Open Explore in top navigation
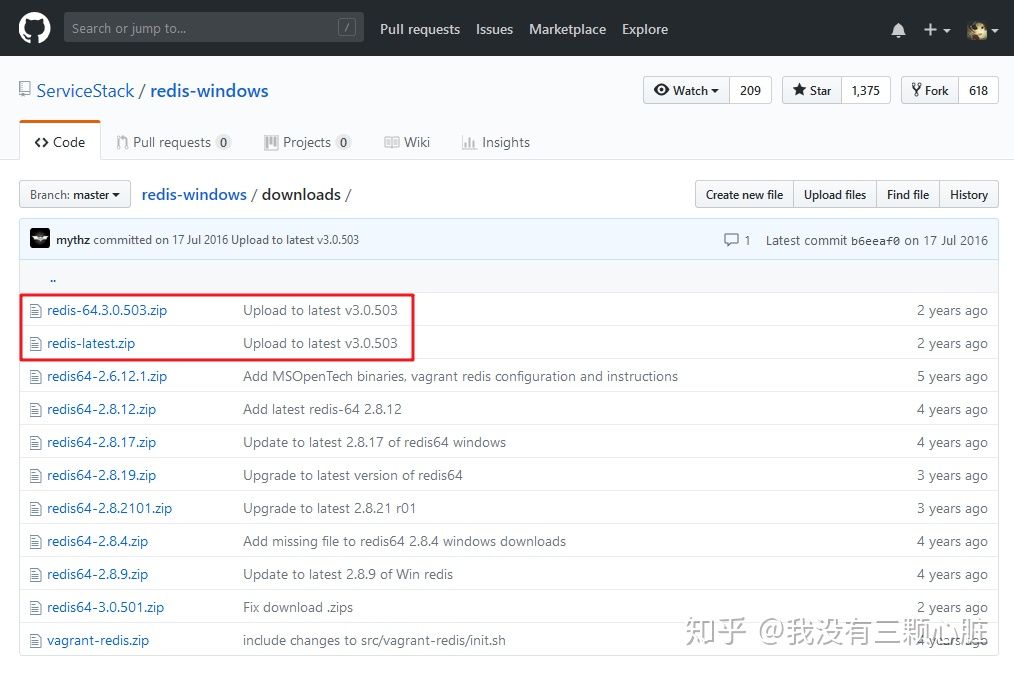 click(645, 29)
